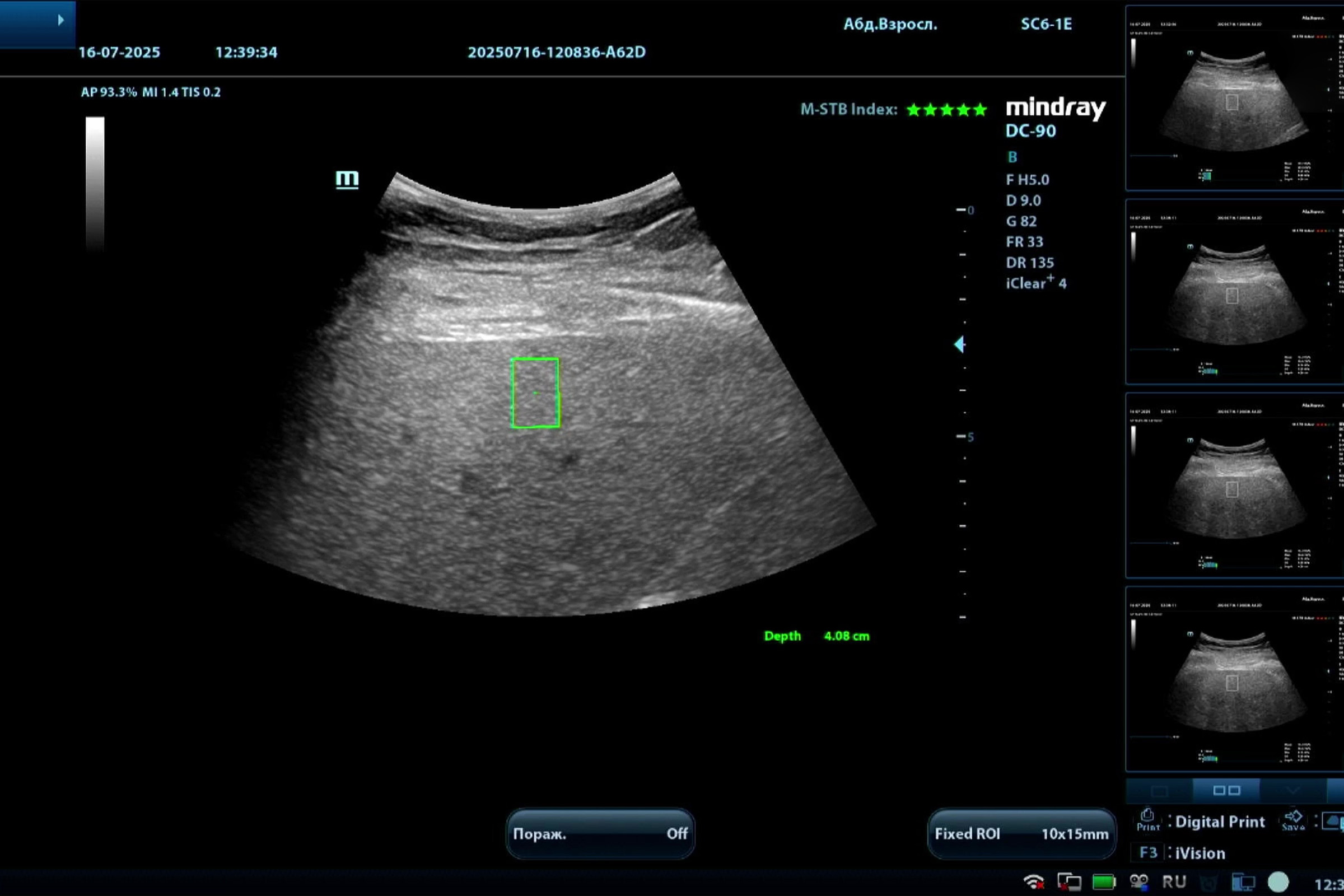Click the Save icon button
The width and height of the screenshot is (1344, 896).
click(1293, 820)
